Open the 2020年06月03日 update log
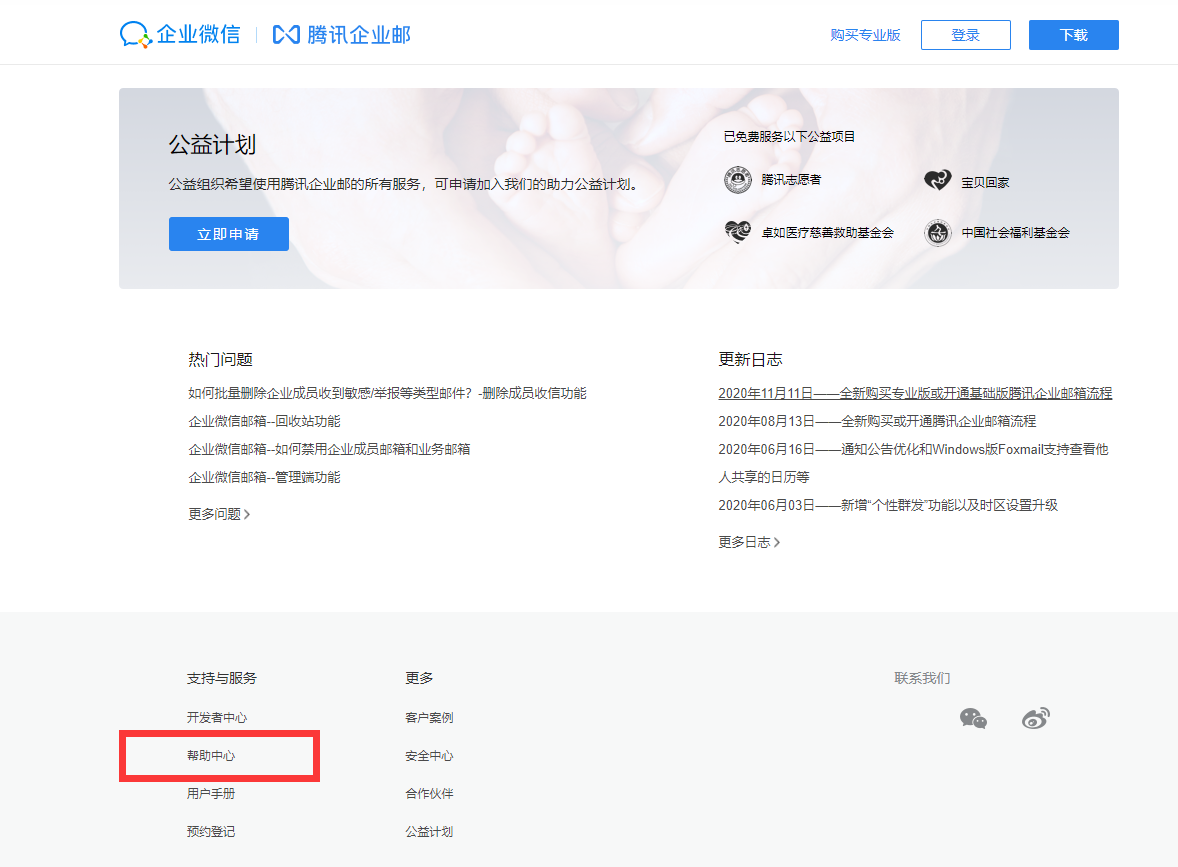The image size is (1178, 867). coord(888,505)
